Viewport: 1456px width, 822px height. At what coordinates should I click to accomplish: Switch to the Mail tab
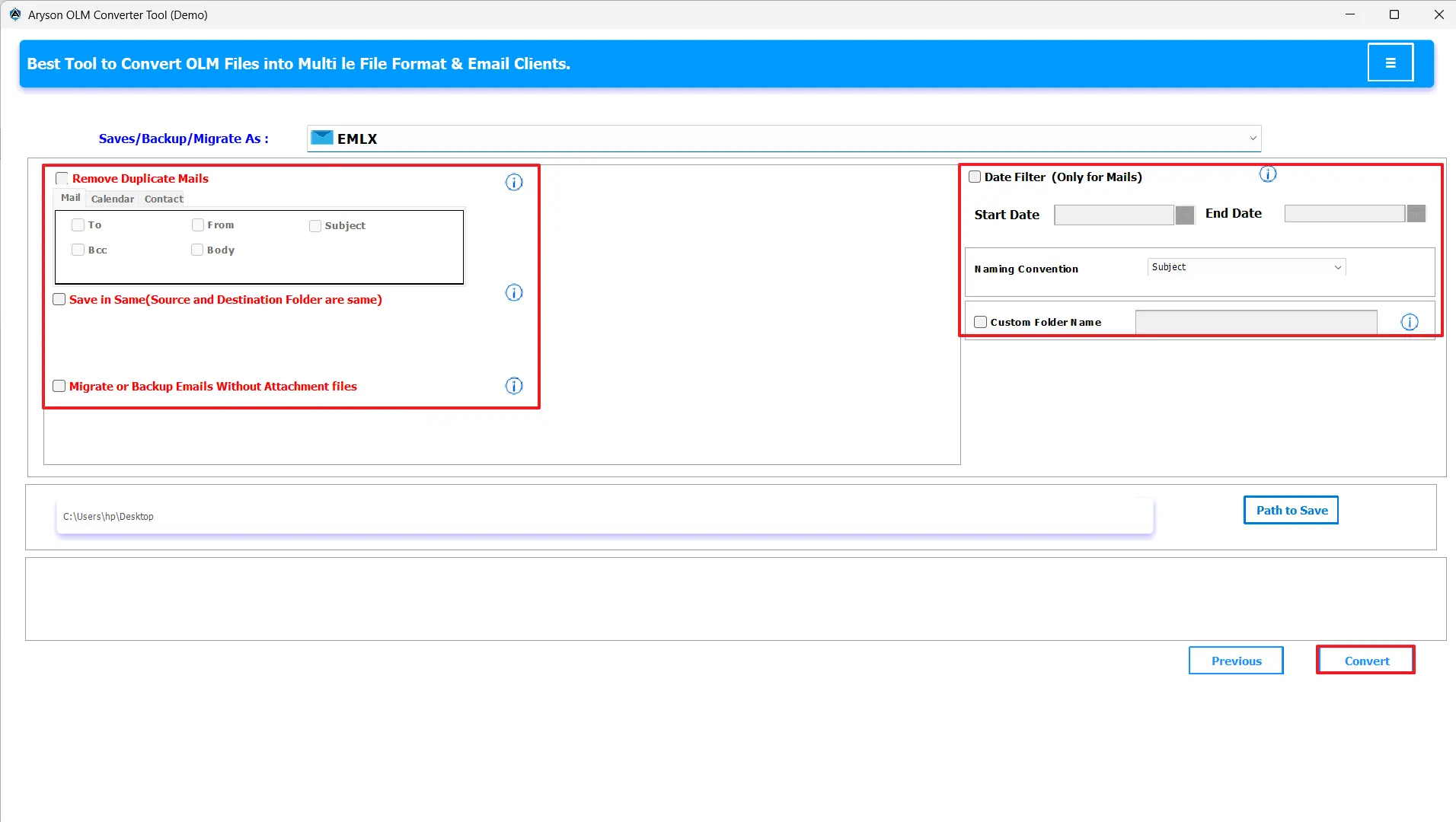(70, 198)
